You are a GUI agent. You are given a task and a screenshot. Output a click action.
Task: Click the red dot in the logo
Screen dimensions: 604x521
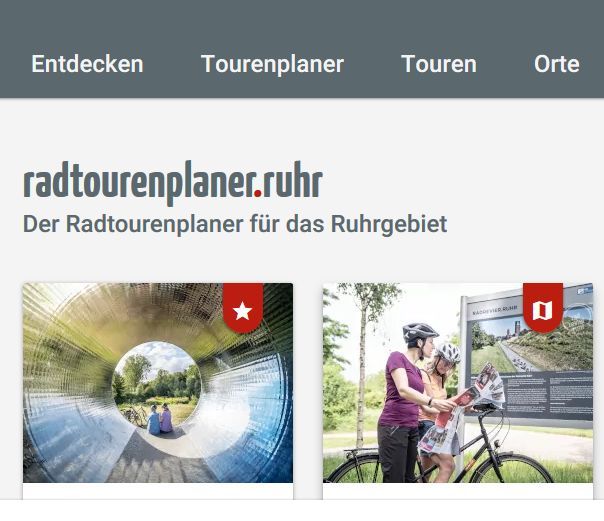[x=257, y=193]
